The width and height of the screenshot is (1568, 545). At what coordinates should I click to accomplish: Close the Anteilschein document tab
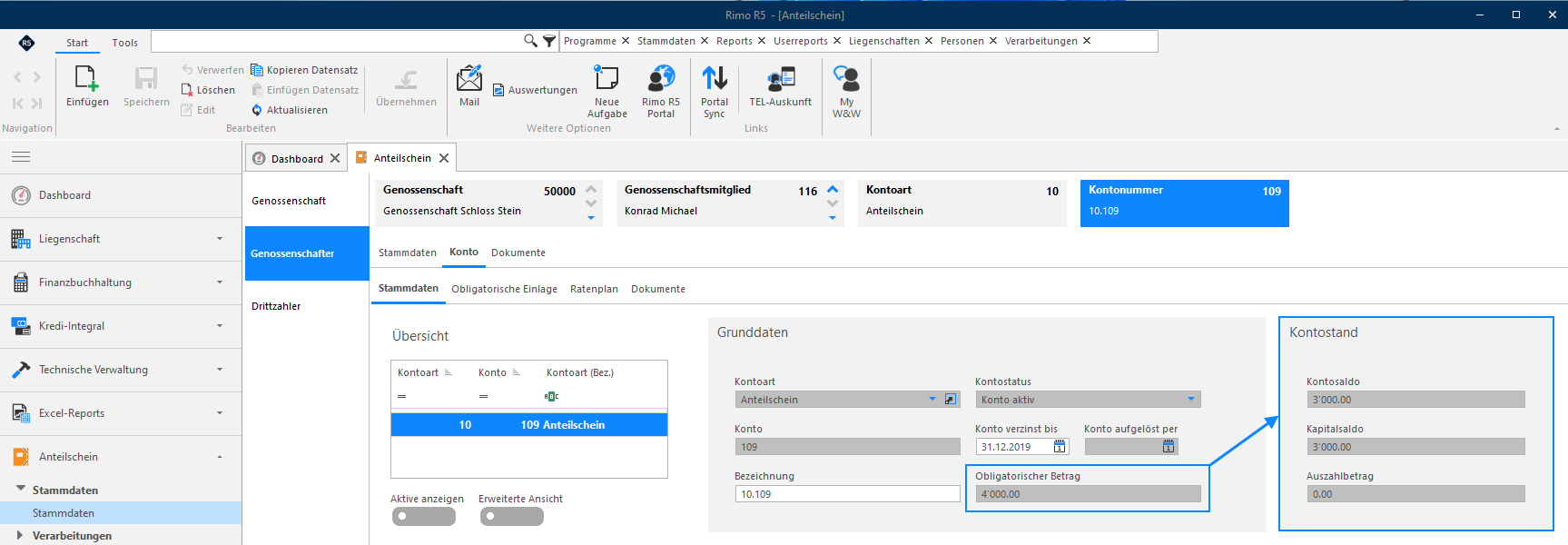(444, 158)
